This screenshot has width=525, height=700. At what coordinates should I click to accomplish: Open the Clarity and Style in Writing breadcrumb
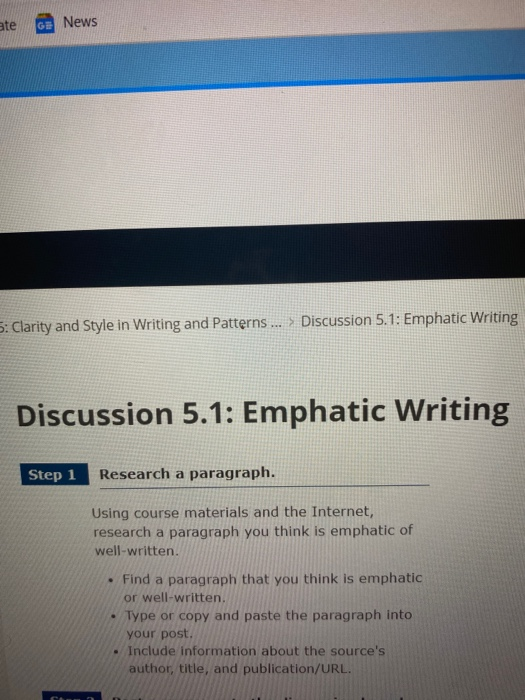click(x=141, y=325)
